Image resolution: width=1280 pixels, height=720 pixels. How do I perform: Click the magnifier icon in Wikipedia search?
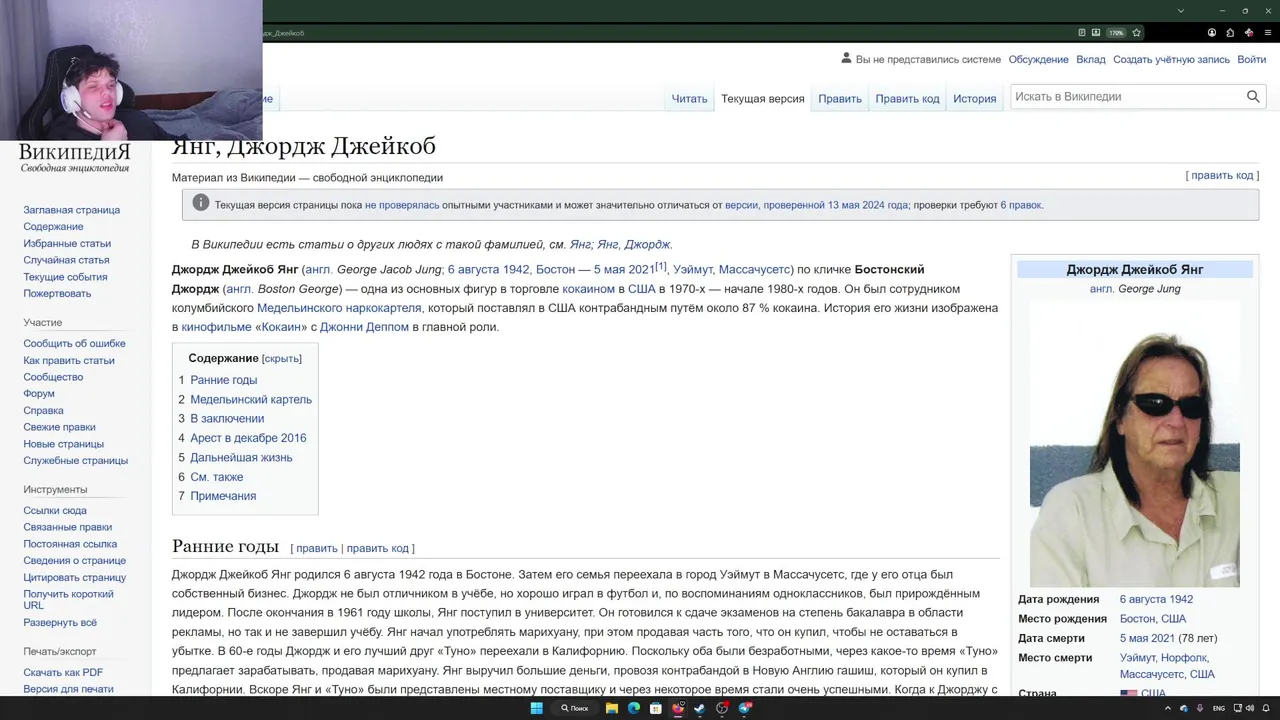[1253, 97]
